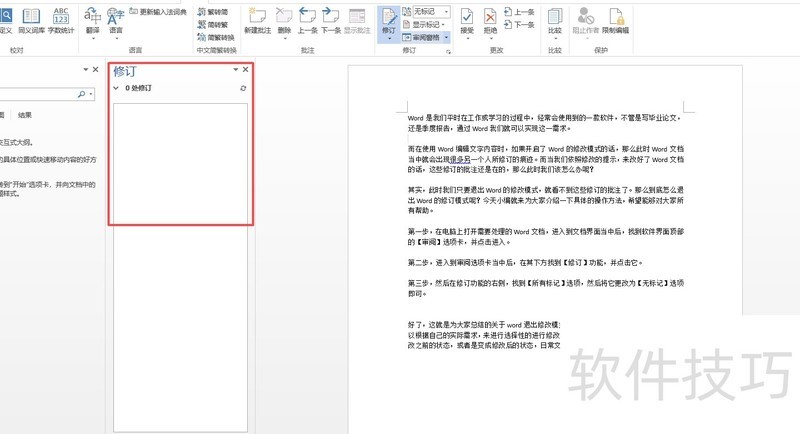
Task: Click the paragraph starting 其实，此时我们
Action: click(x=545, y=200)
